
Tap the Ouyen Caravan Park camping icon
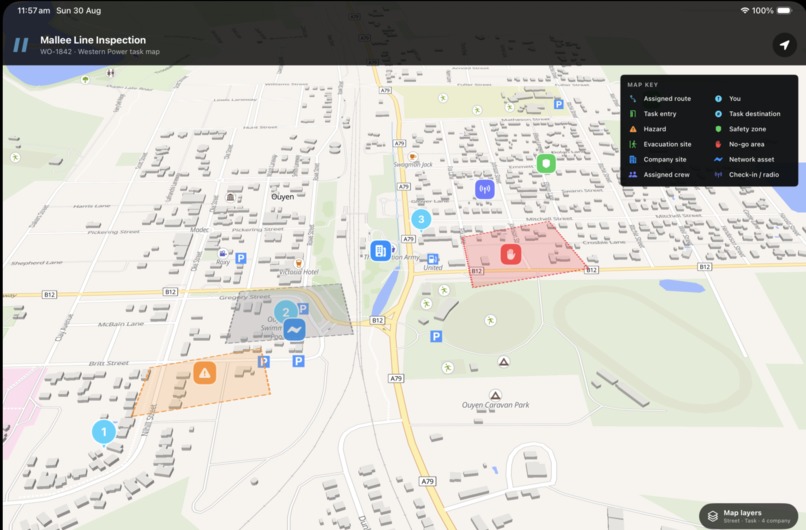(x=495, y=395)
